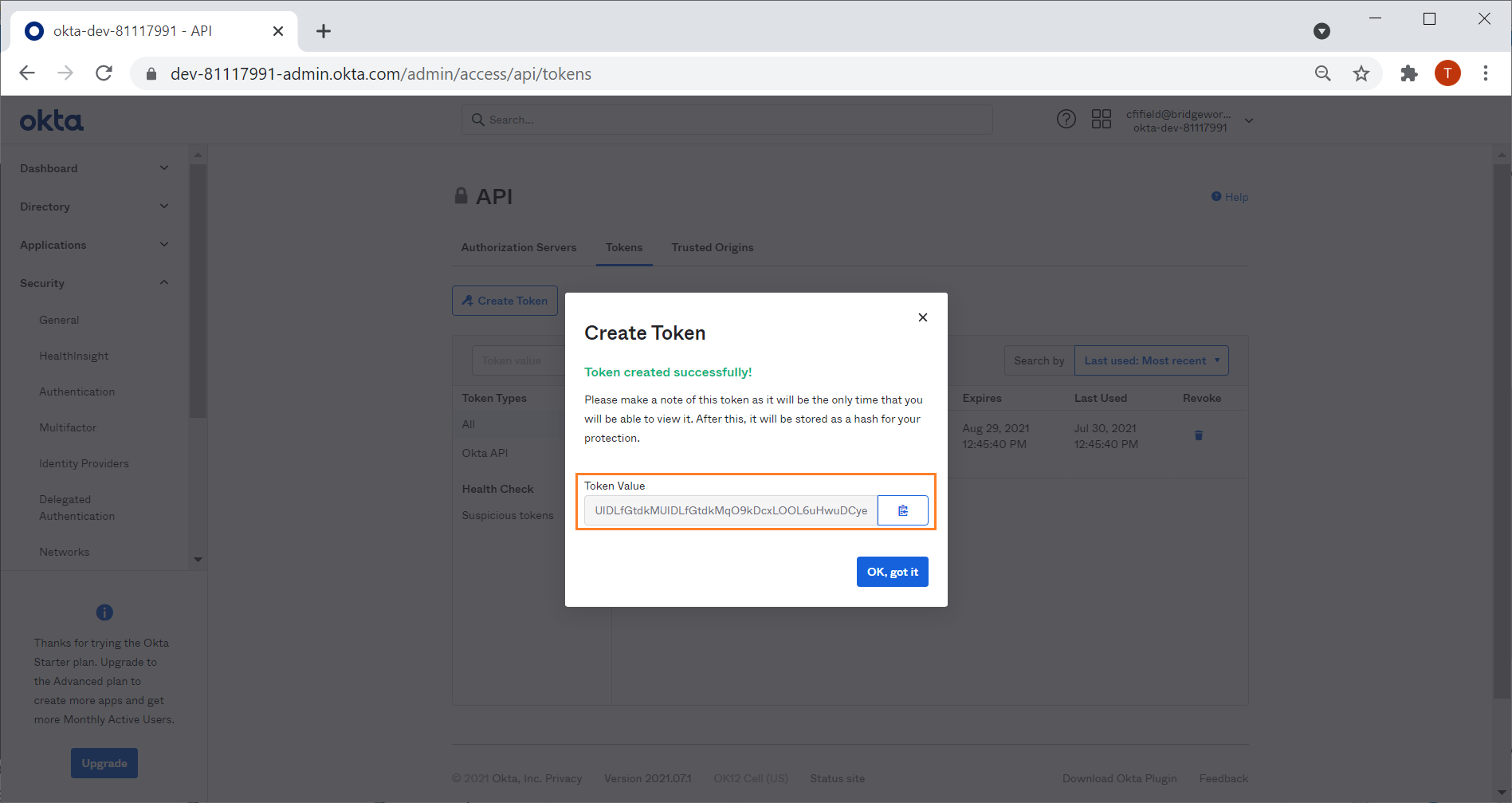
Task: Click the Okta search field
Action: 727,120
